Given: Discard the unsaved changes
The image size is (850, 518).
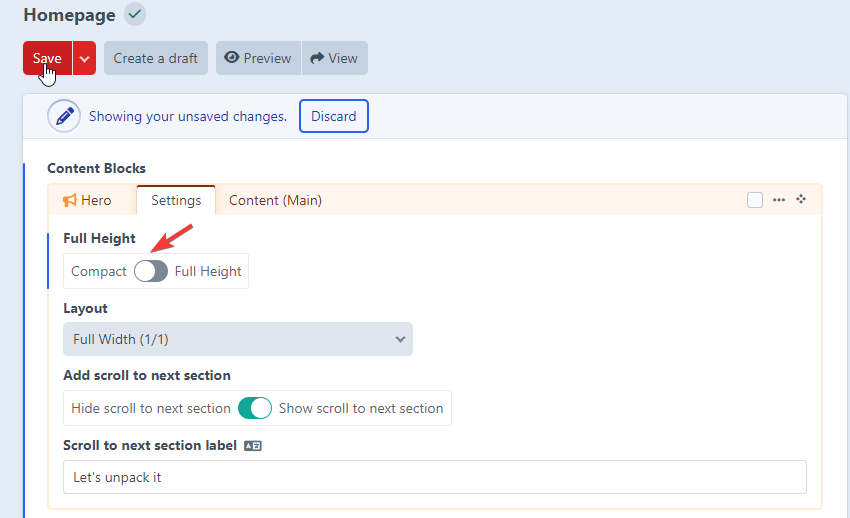Looking at the screenshot, I should point(333,116).
